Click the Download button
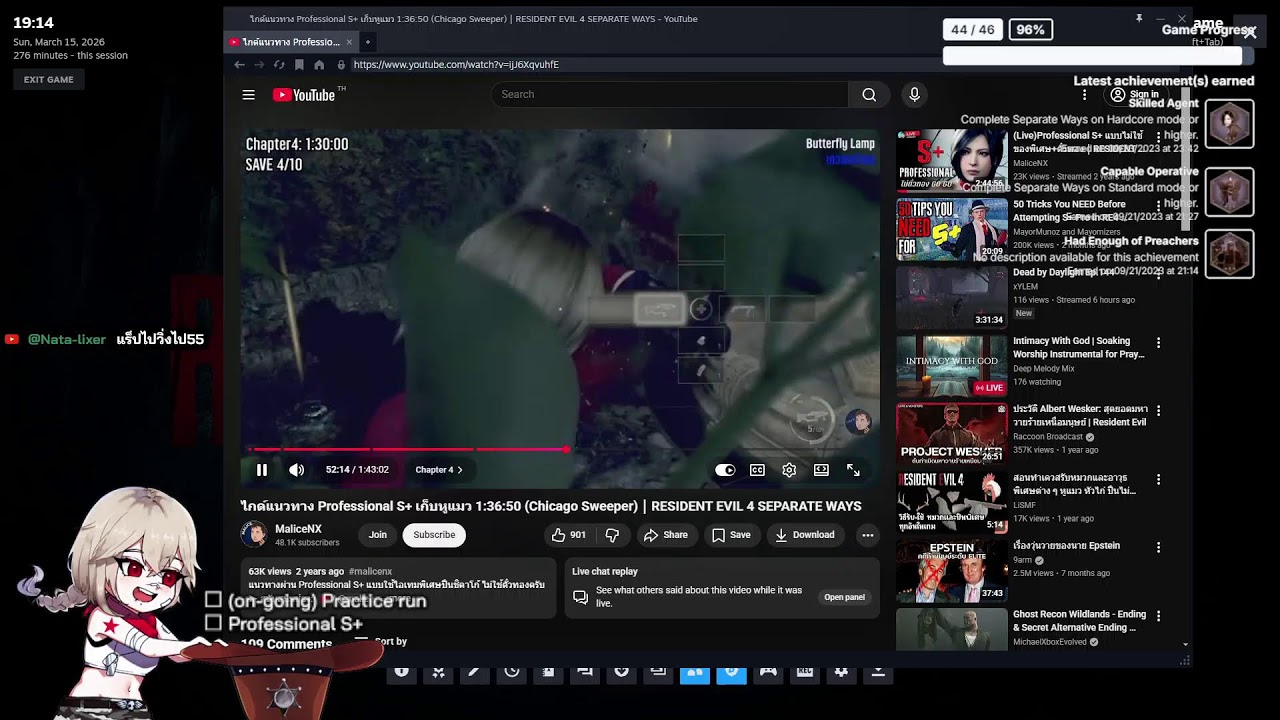This screenshot has width=1280, height=720. [805, 535]
